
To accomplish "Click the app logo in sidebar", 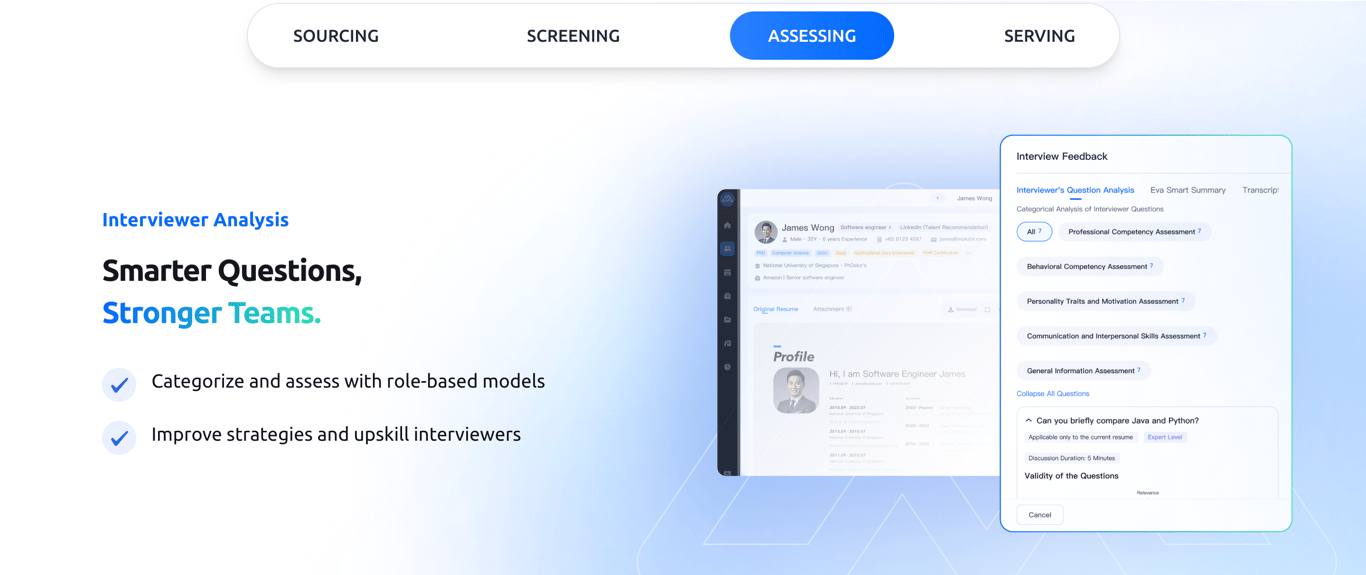I will click(728, 199).
